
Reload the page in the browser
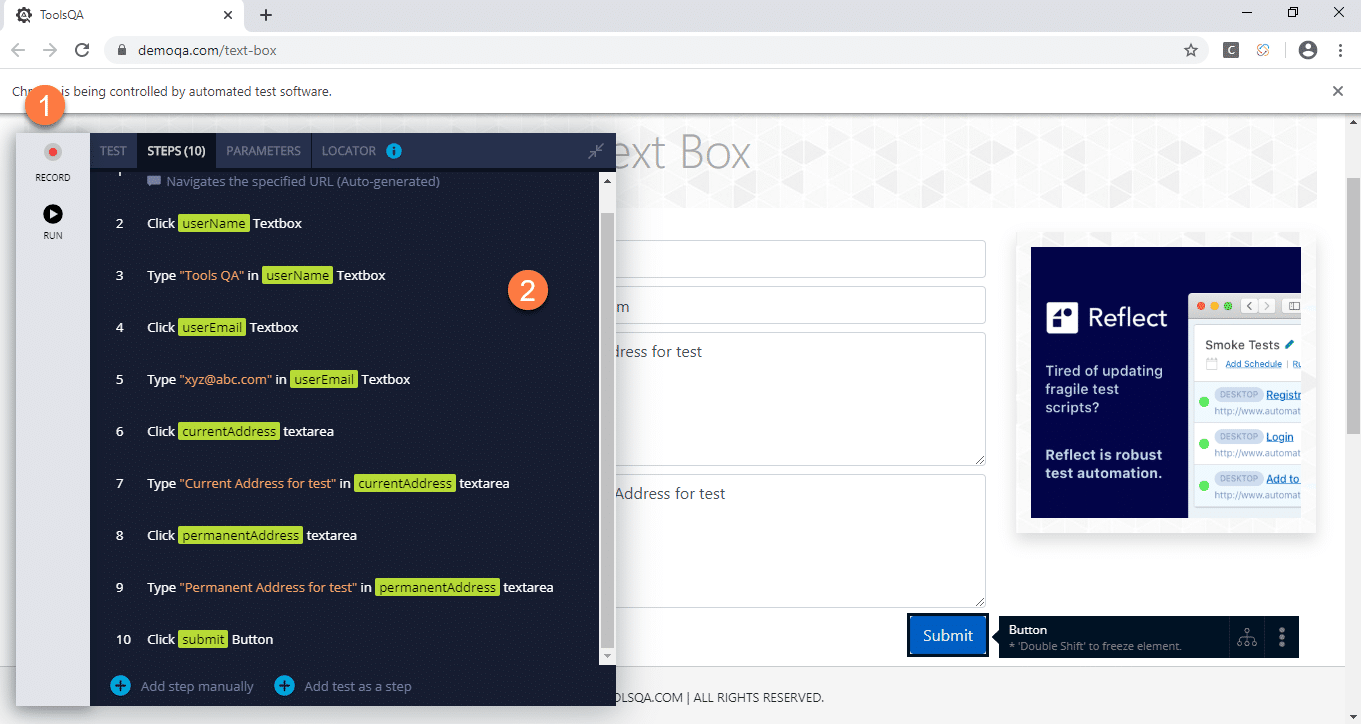click(83, 50)
